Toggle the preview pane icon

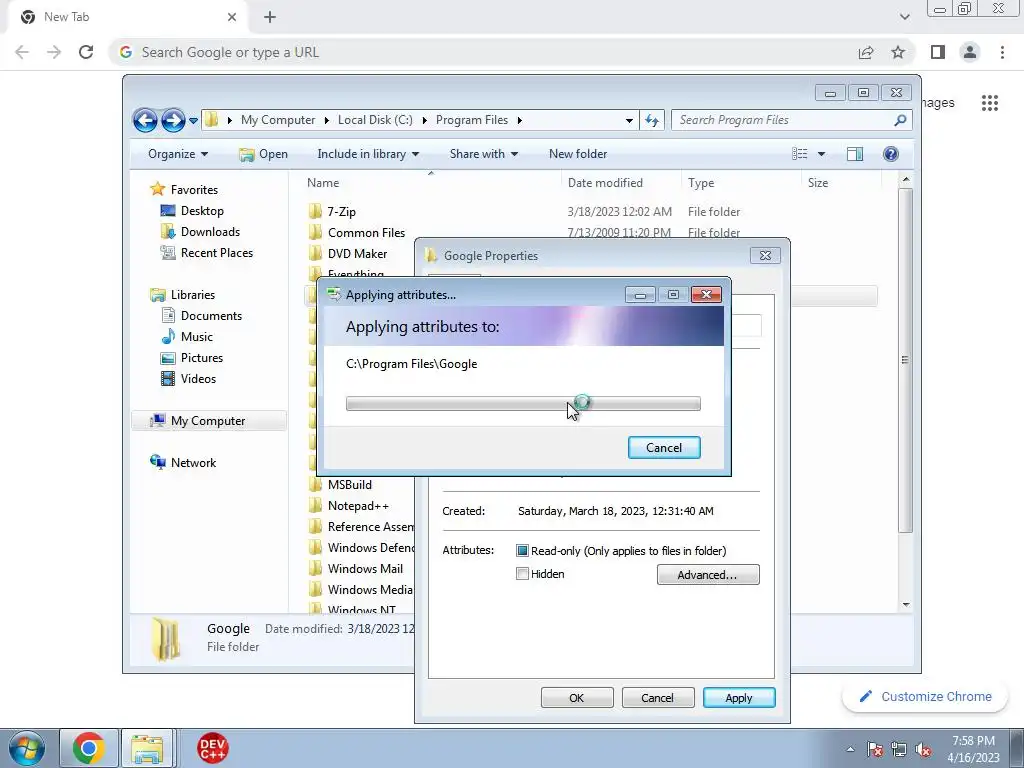[x=855, y=154]
